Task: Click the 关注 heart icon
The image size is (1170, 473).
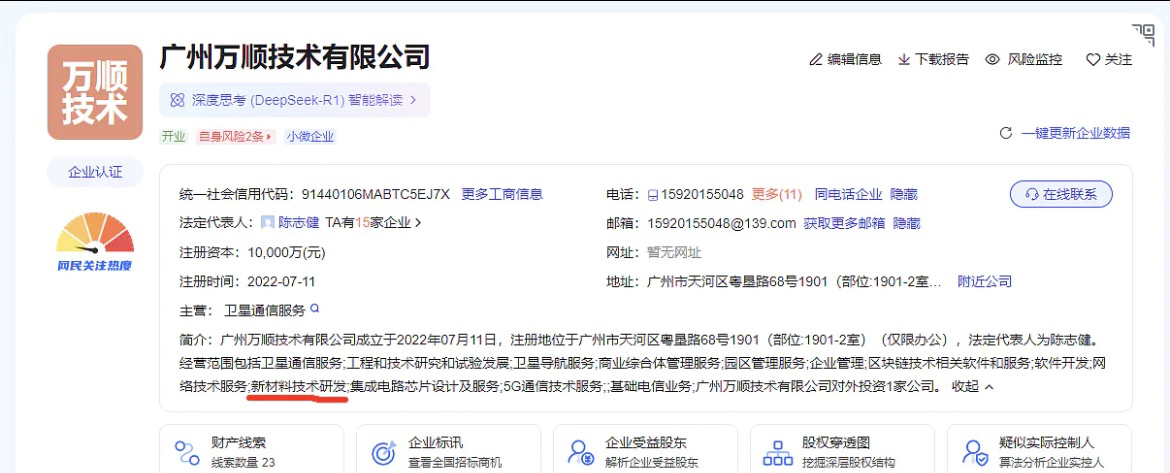Action: point(1092,60)
